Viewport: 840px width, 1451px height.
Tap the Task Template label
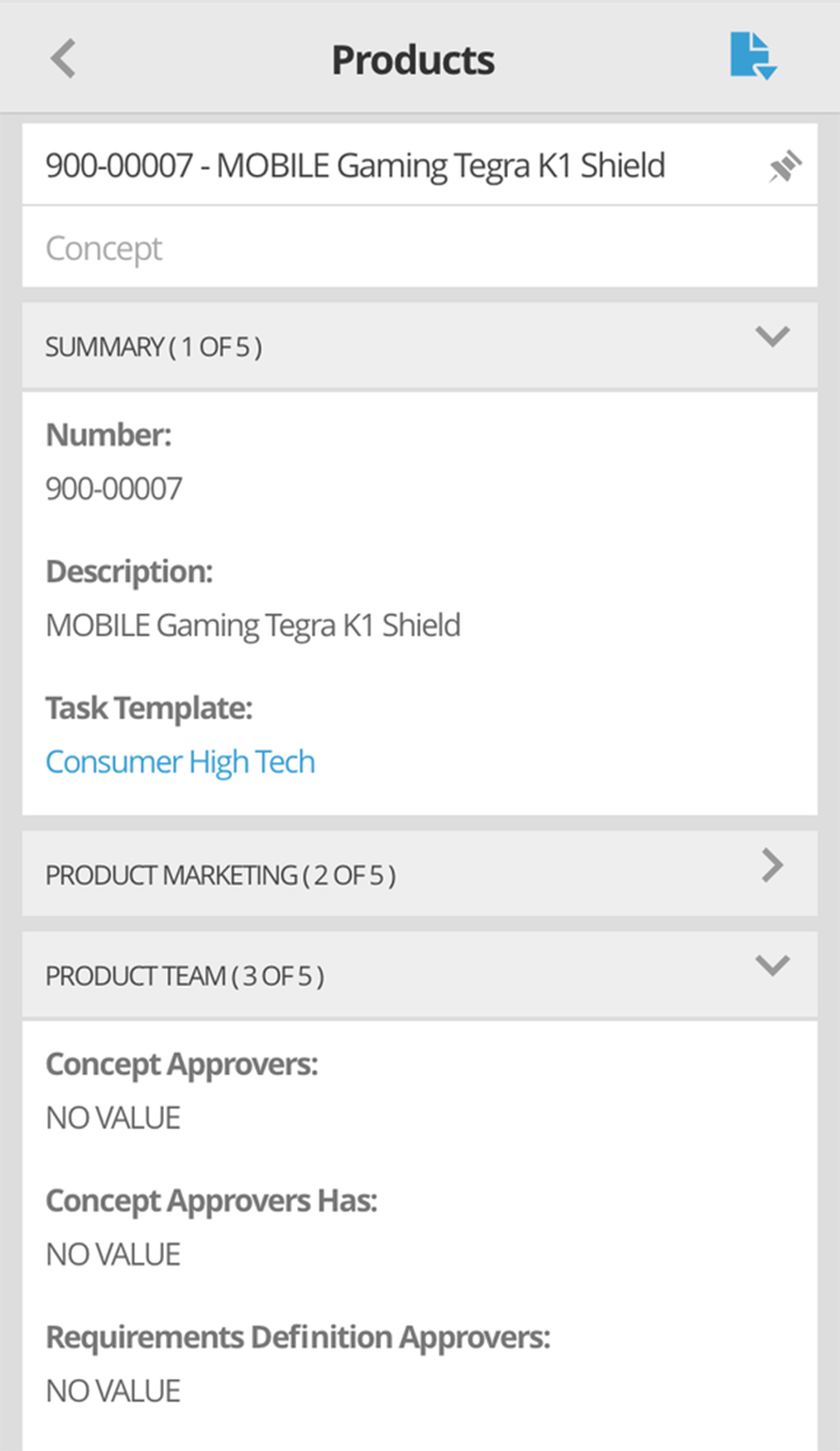(149, 708)
